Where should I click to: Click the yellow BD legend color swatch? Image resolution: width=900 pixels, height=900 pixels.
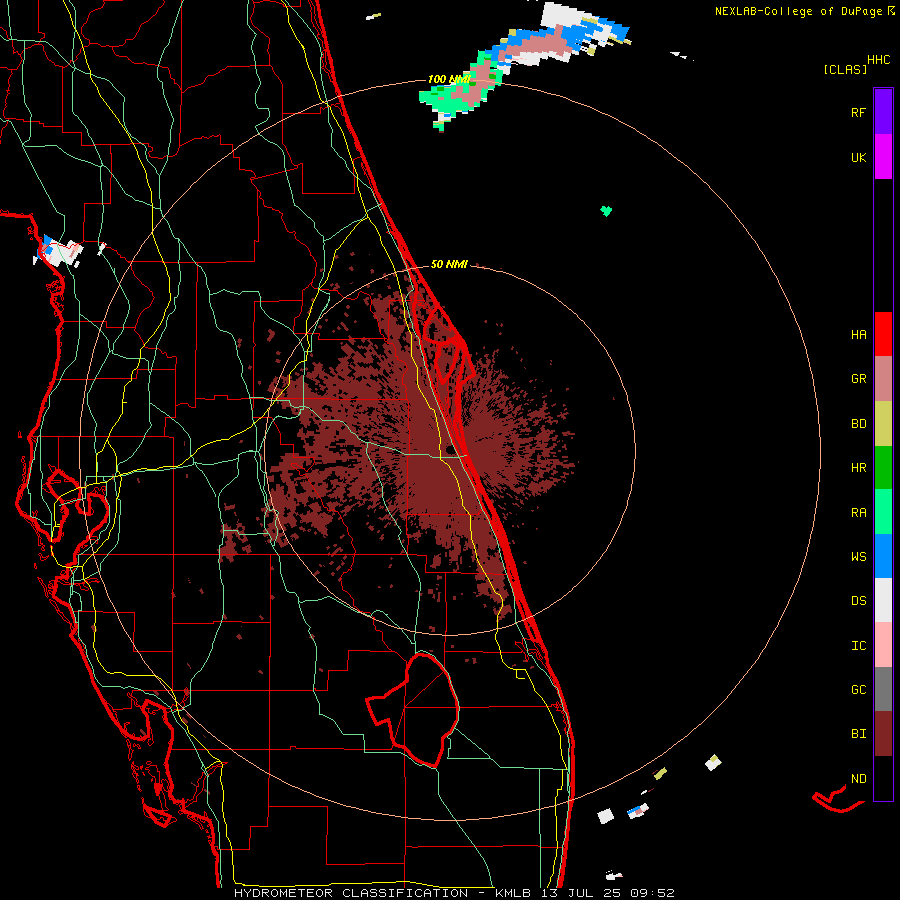pyautogui.click(x=883, y=424)
